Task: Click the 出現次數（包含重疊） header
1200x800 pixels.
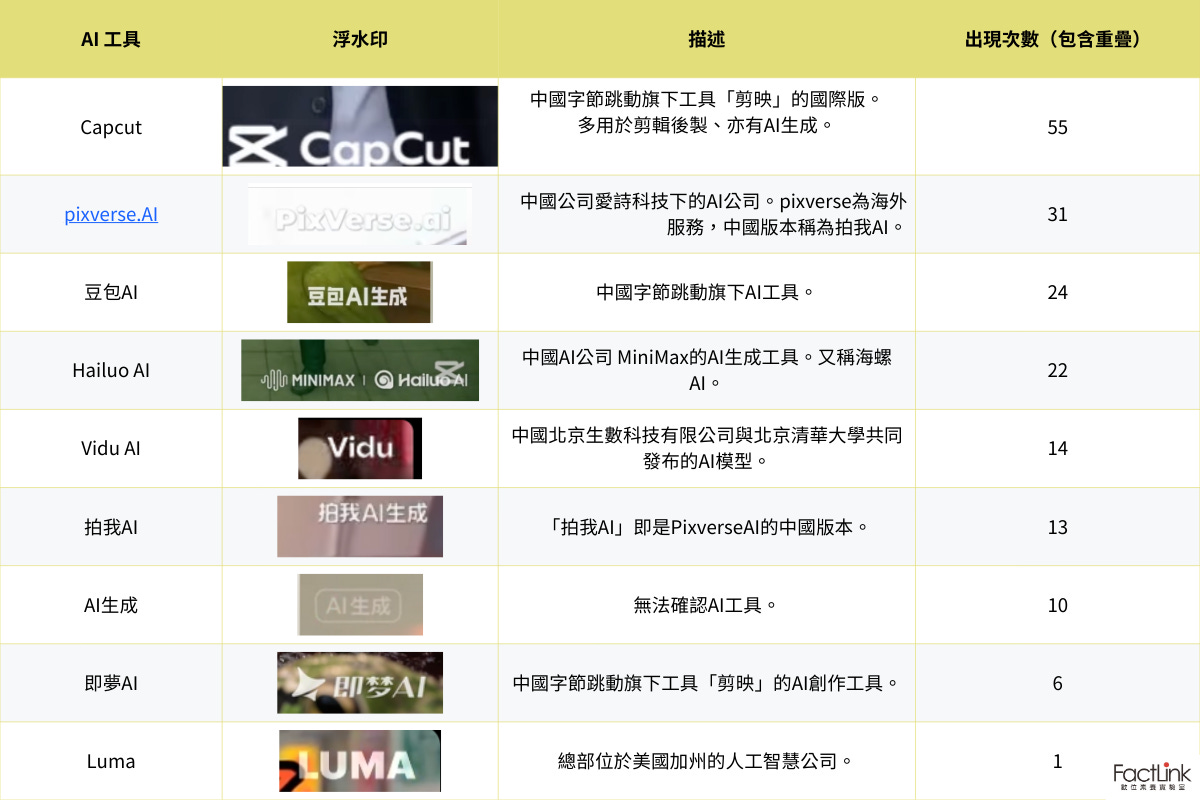Action: [x=1057, y=40]
